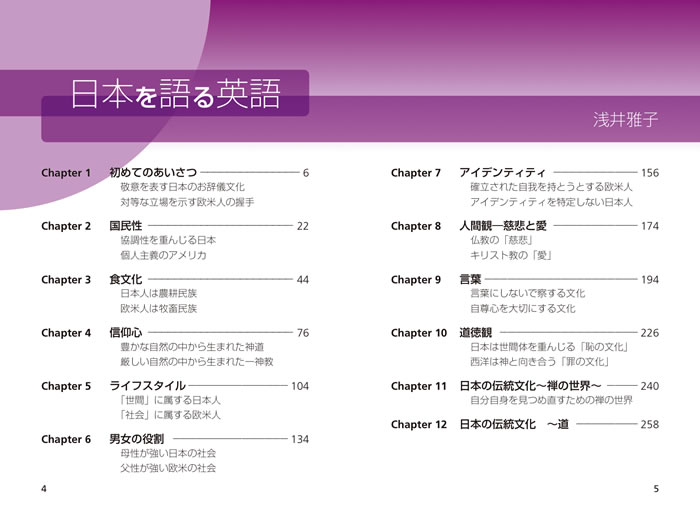Select subtitle 確立された自我を持とうとする欧米人
Image resolution: width=700 pixels, height=514 pixels.
pos(551,187)
